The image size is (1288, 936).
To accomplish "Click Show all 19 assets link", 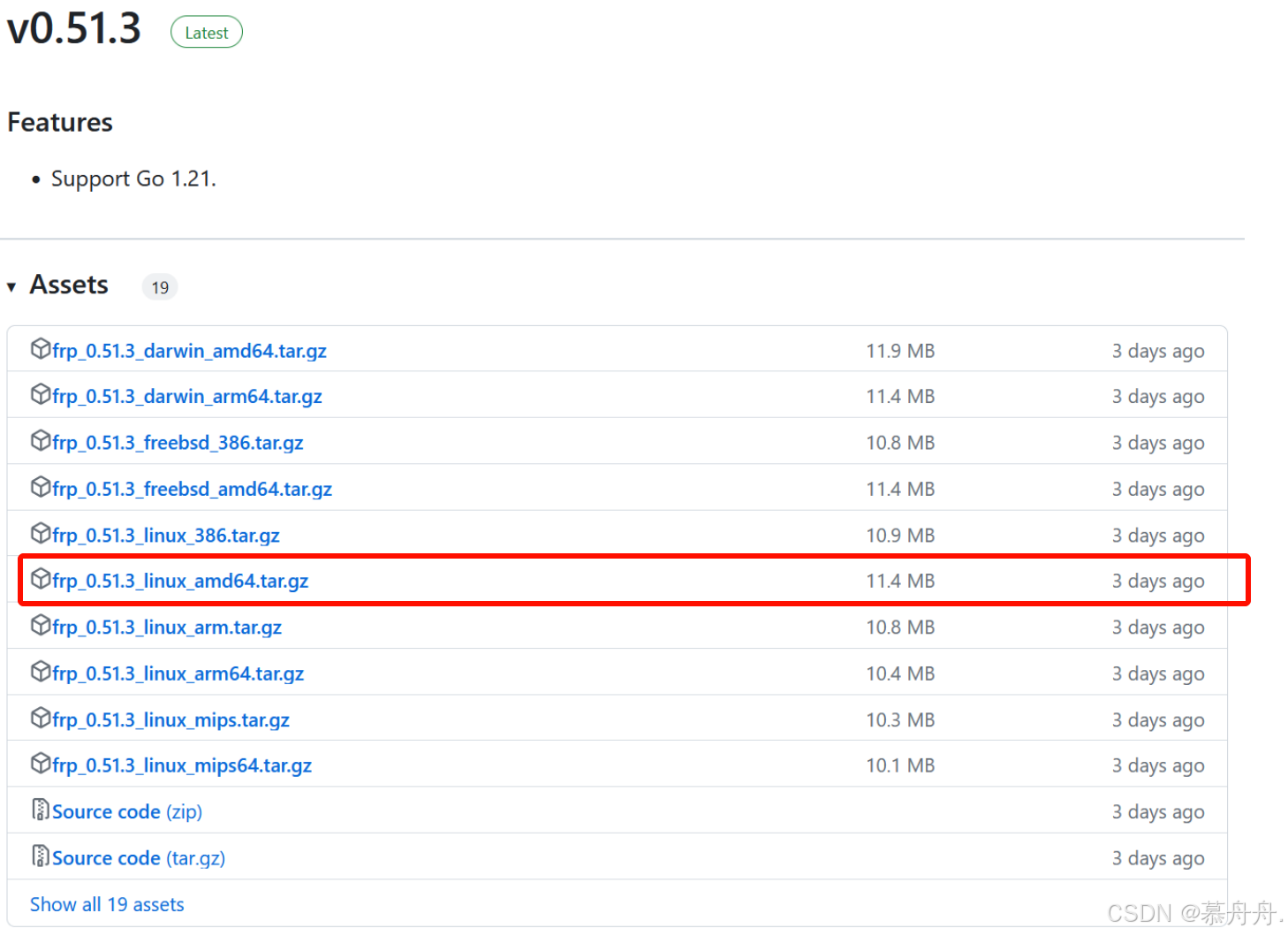I will point(107,905).
